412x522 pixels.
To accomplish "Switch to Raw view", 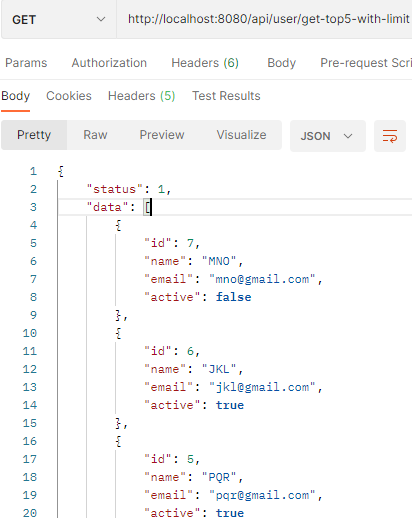I will point(95,135).
